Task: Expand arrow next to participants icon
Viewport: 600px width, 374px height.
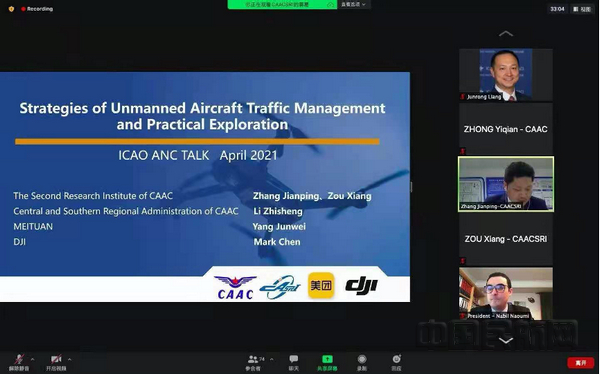Action: 272,359
